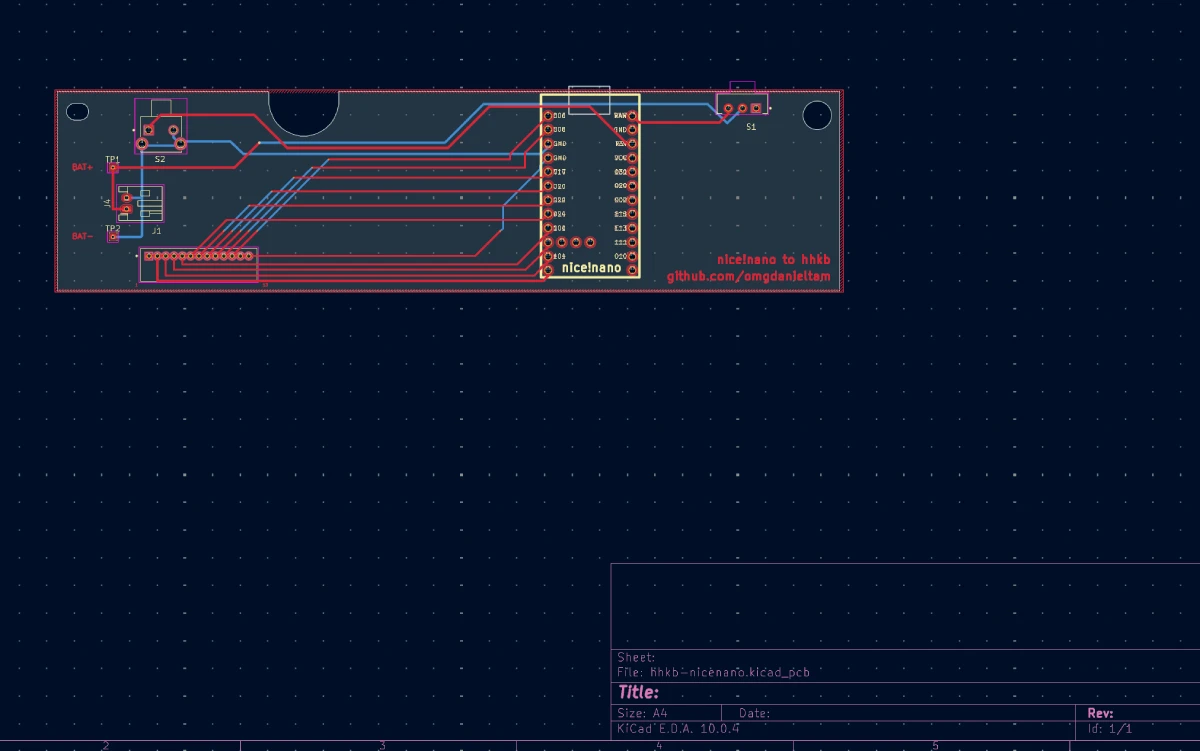This screenshot has width=1200, height=751.
Task: Select the TP2 reference label
Action: pyautogui.click(x=113, y=229)
